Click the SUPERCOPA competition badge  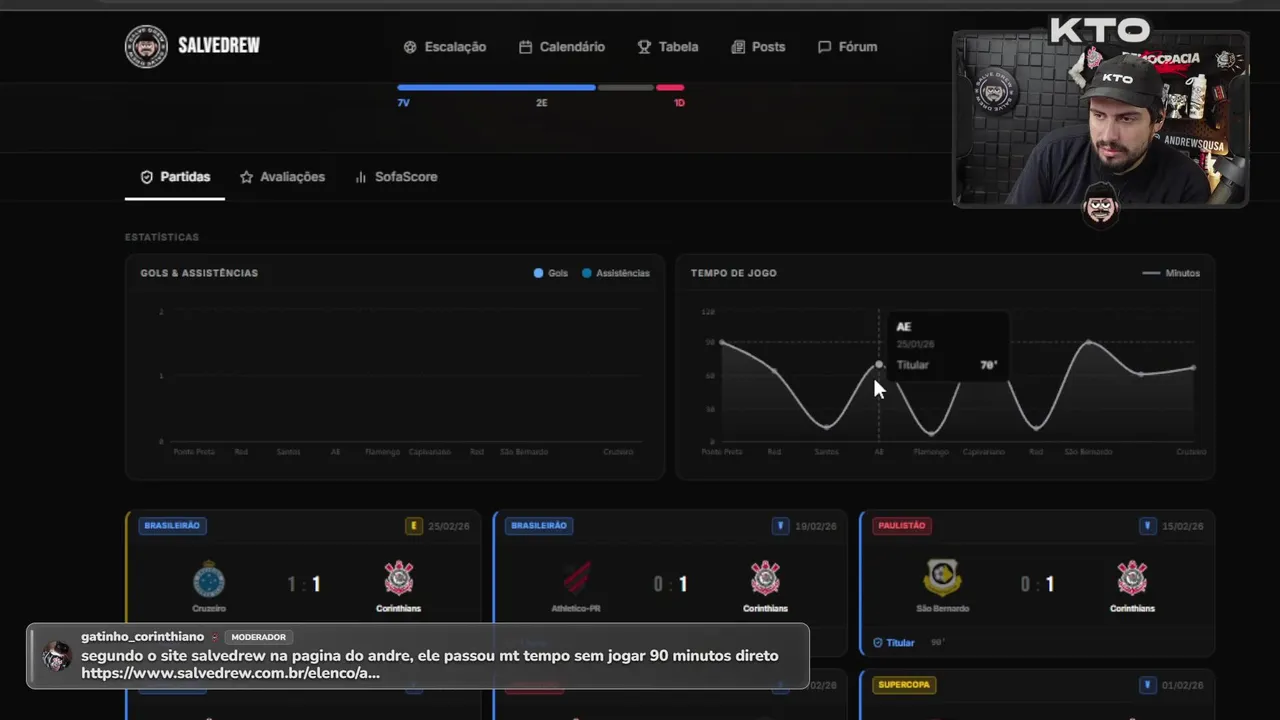tap(904, 685)
